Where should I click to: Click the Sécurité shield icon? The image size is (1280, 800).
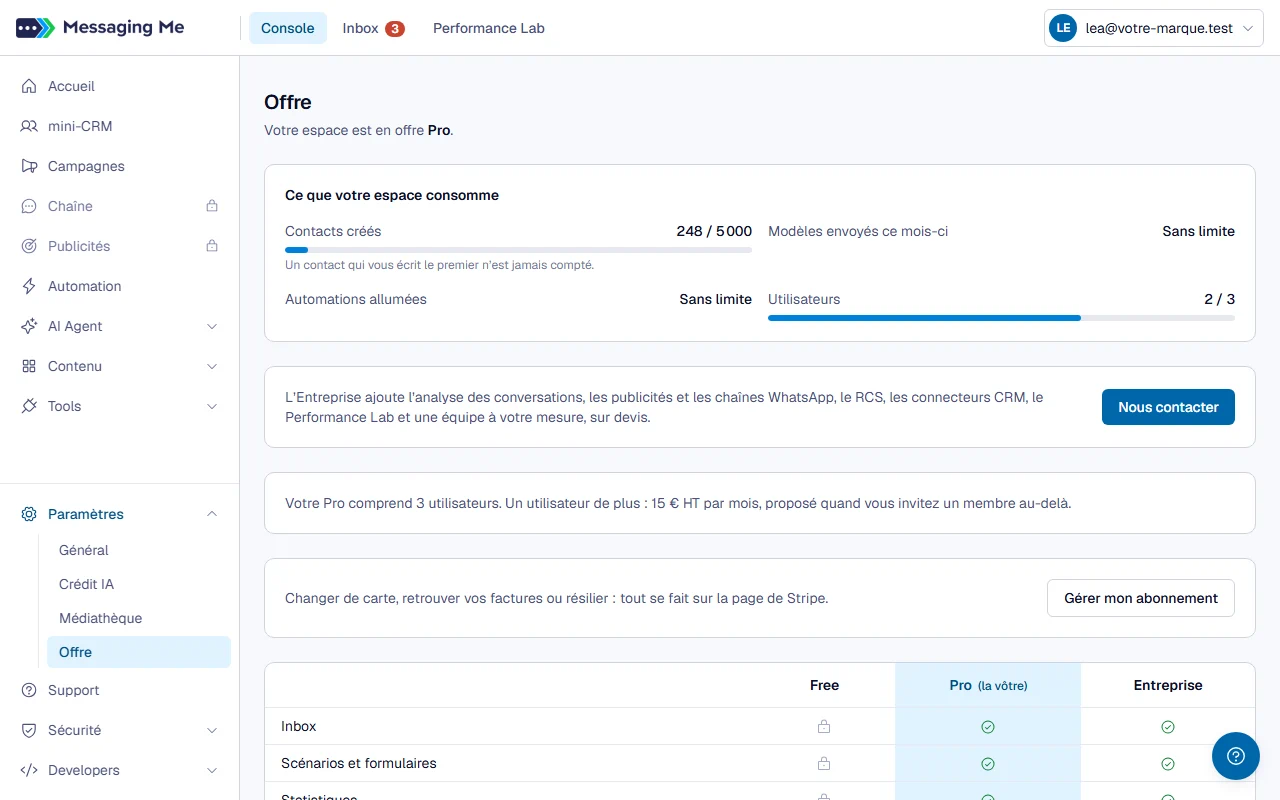pos(29,730)
